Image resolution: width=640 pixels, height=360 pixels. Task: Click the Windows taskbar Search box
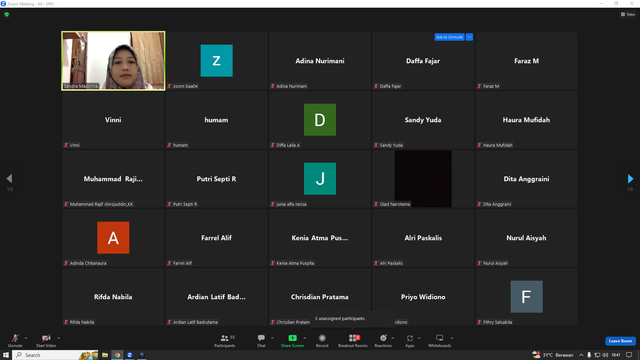(55, 355)
